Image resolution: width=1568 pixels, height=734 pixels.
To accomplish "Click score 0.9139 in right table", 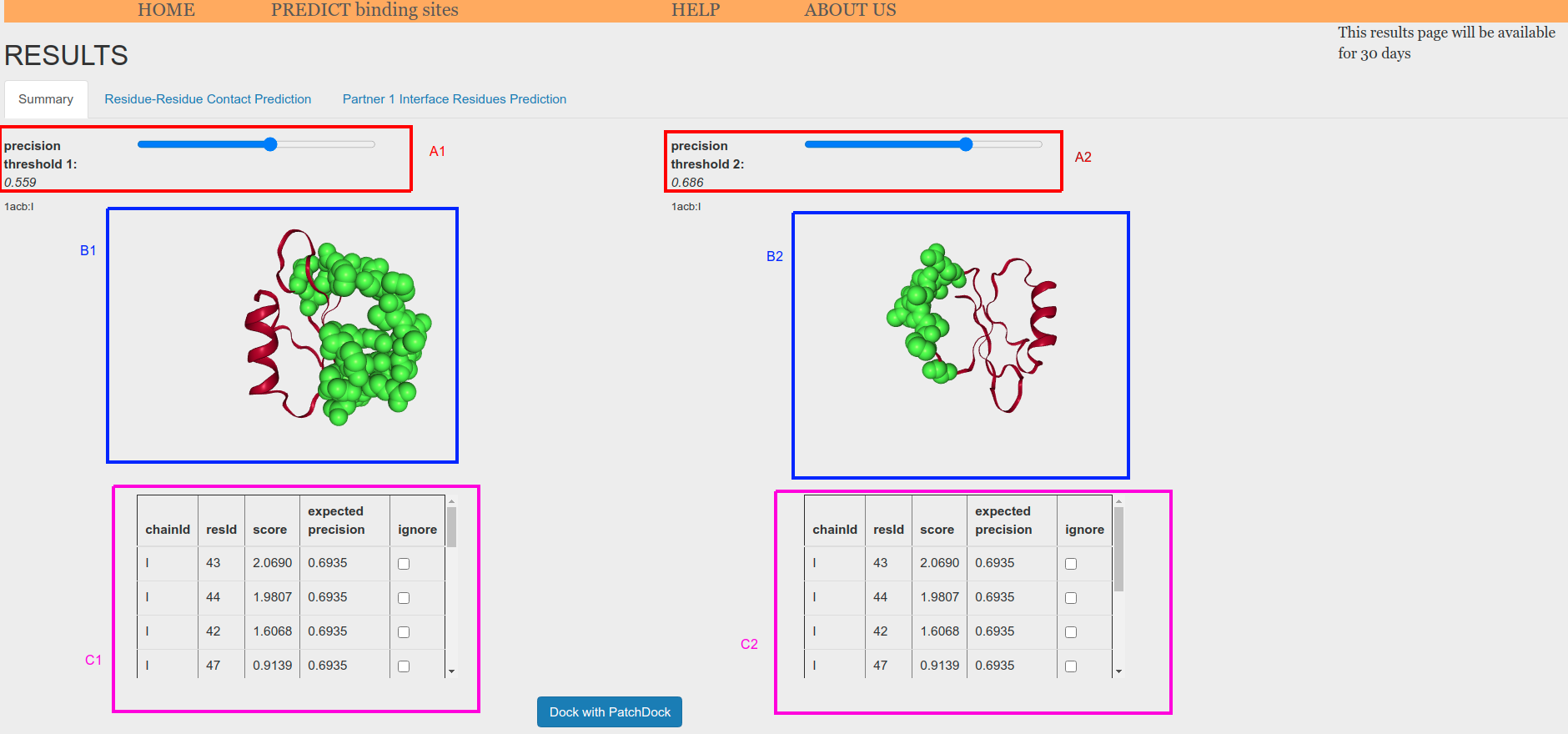I will pyautogui.click(x=939, y=666).
